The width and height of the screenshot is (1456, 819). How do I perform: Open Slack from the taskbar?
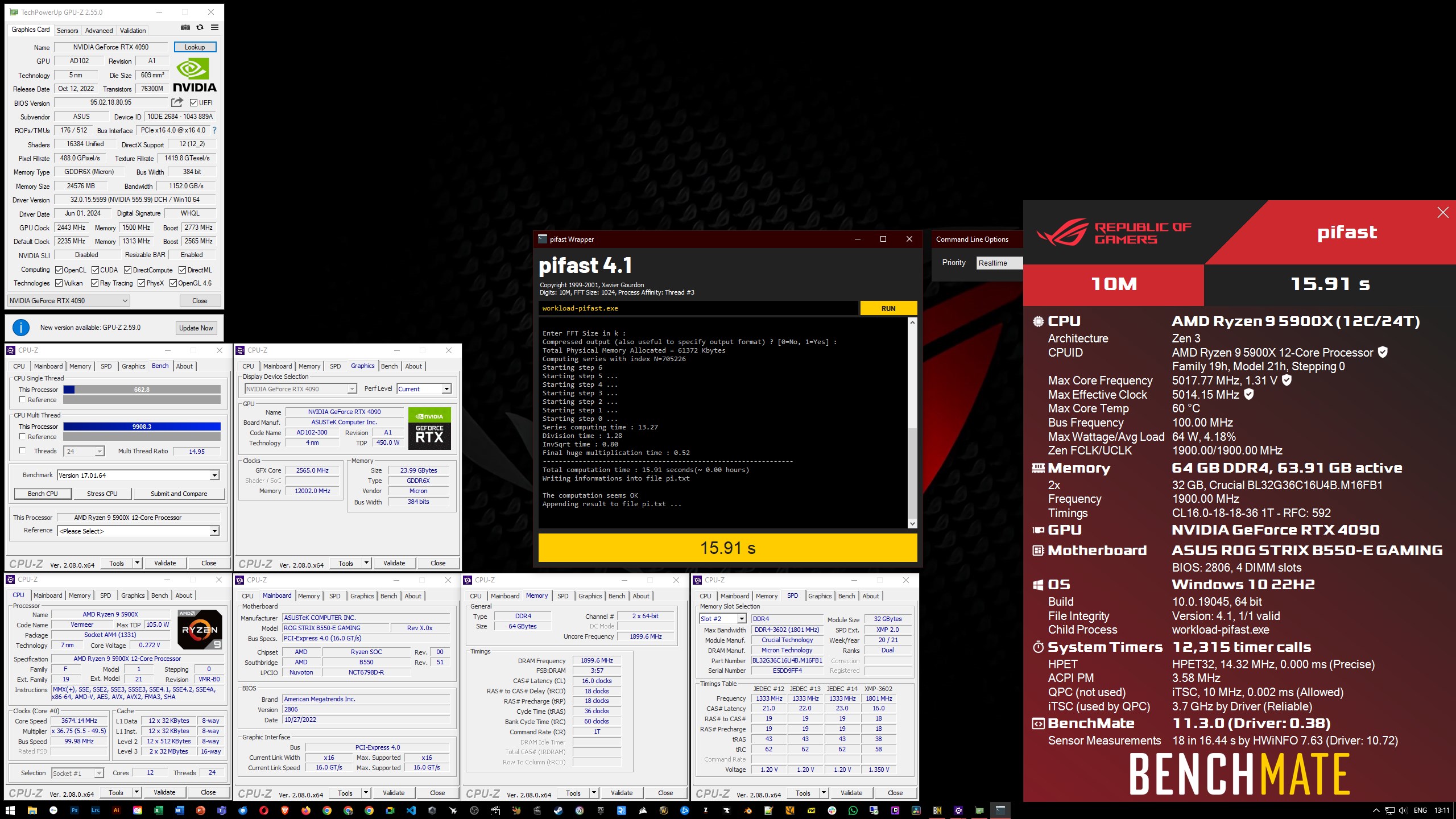coord(832,810)
